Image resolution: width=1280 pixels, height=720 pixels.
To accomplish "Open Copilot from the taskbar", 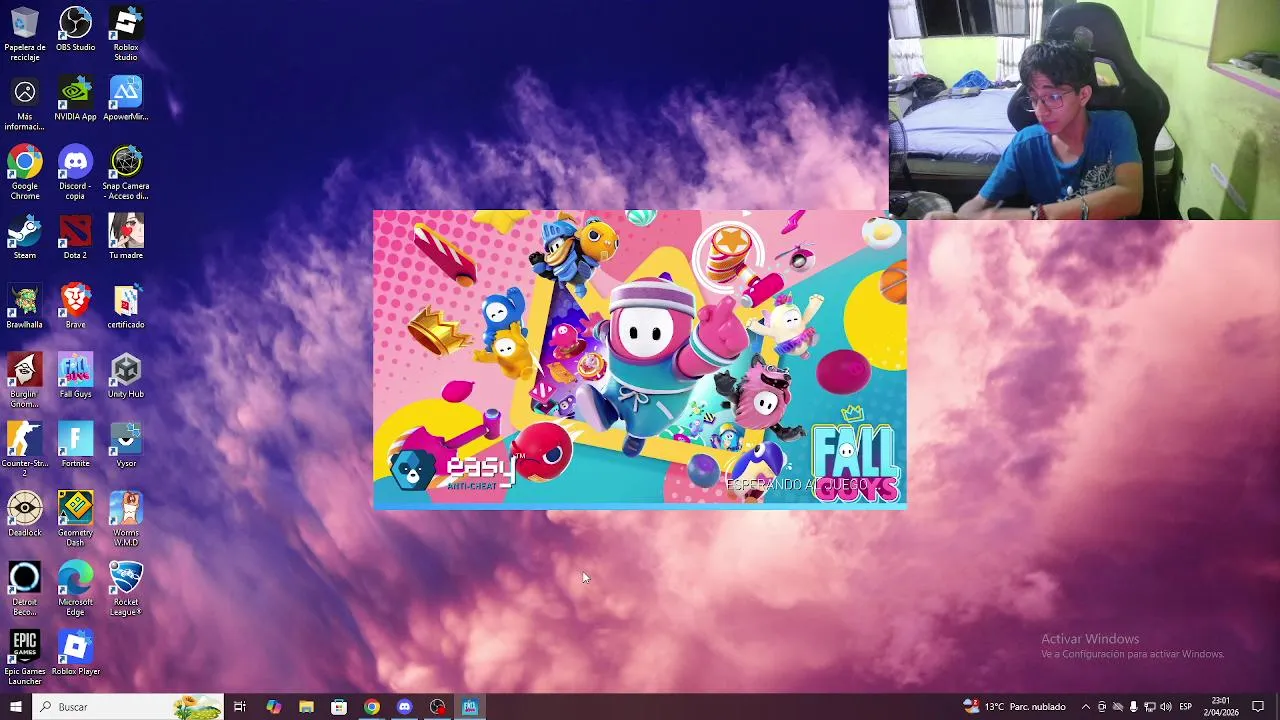I will pos(273,707).
